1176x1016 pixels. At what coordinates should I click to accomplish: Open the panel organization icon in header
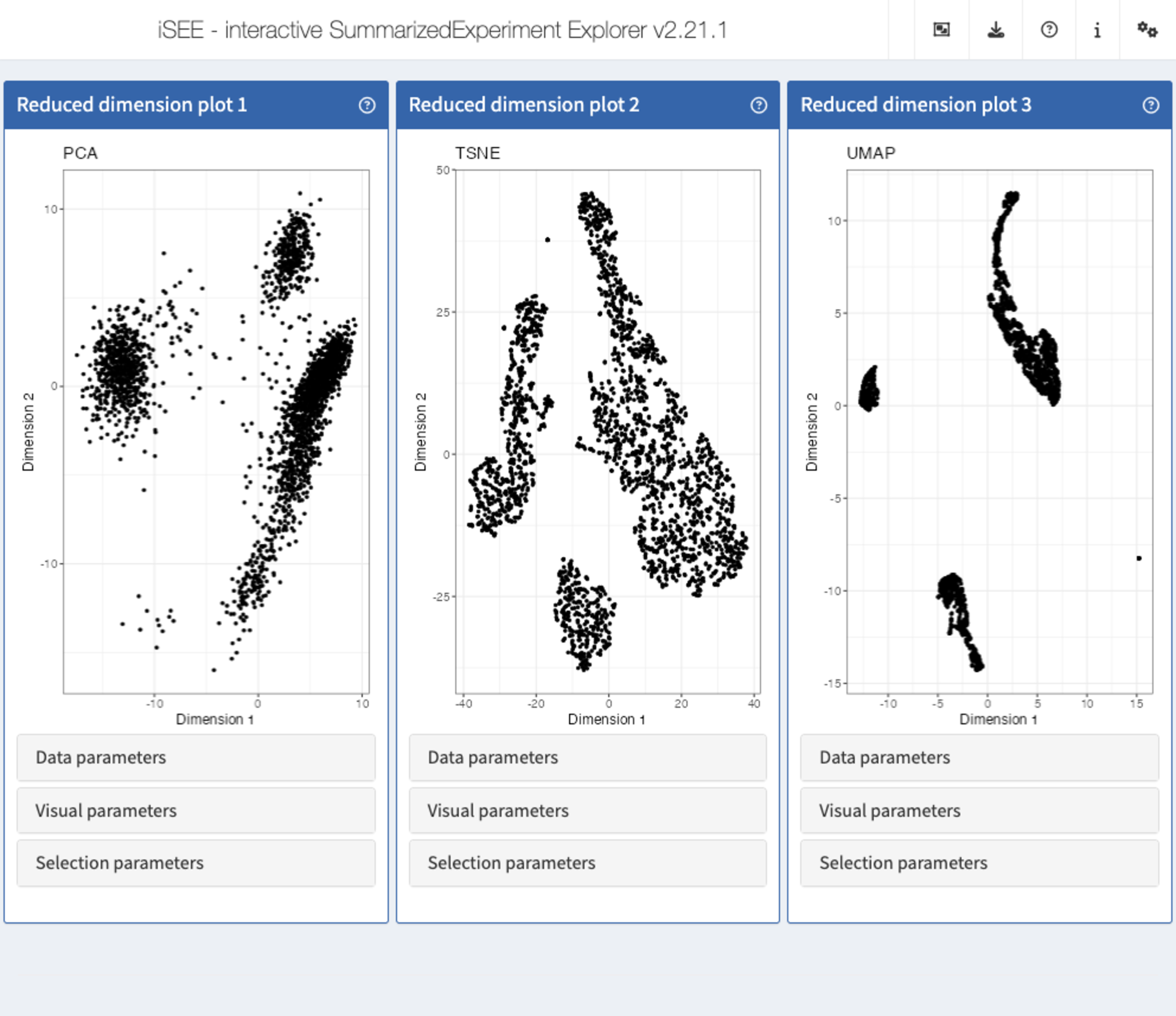point(941,30)
